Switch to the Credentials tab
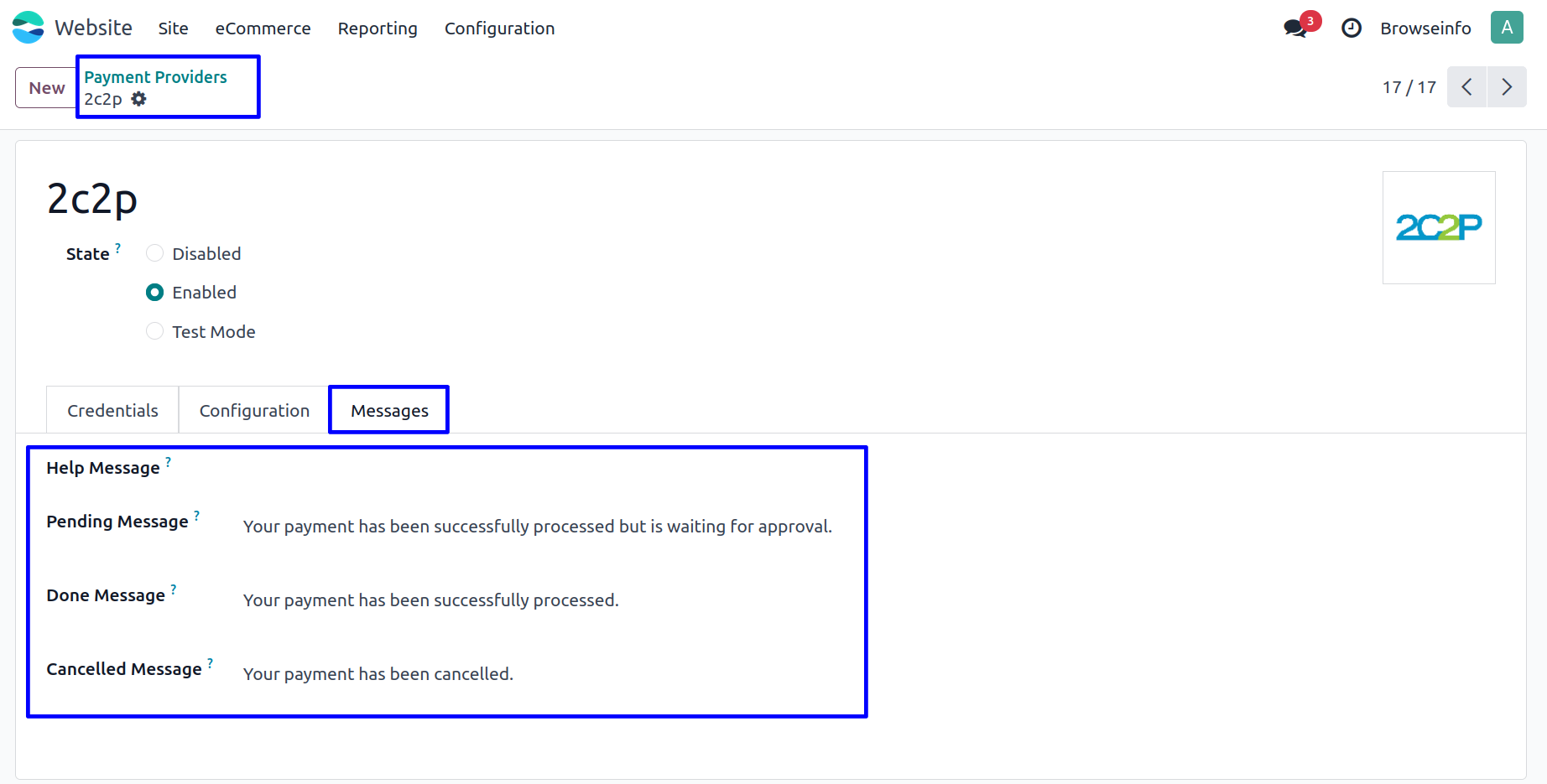This screenshot has height=784, width=1547. point(112,410)
